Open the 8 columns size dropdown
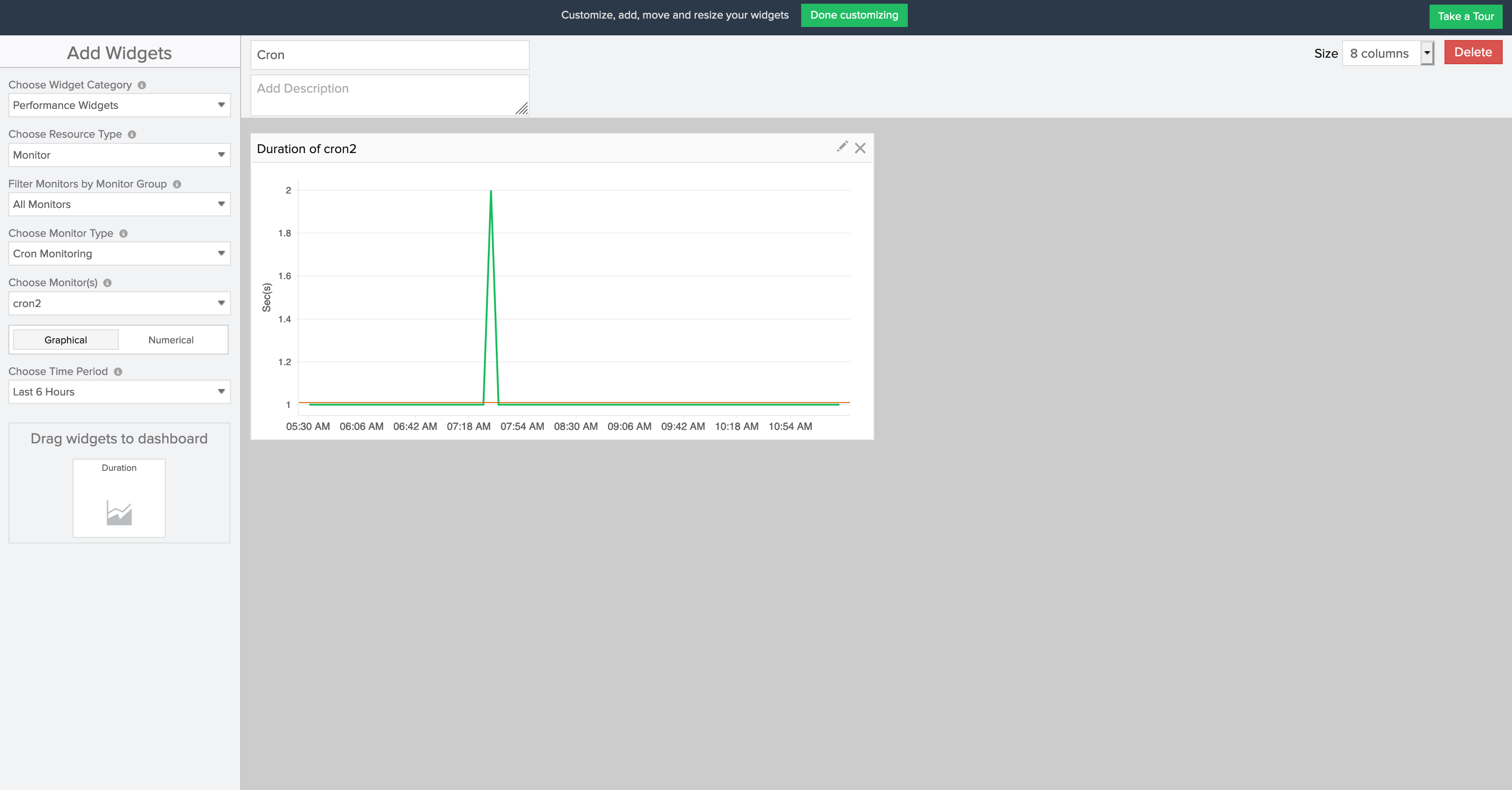1512x790 pixels. [1388, 54]
